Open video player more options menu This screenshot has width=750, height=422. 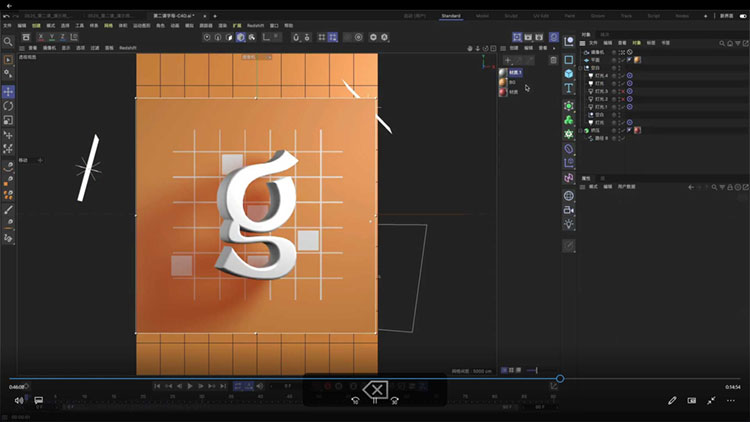pos(732,400)
